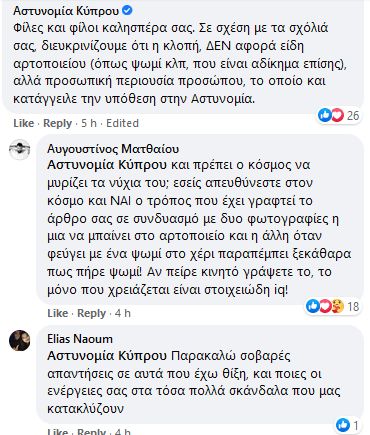Click the like reaction icon with count 26
Viewport: 370px width, 435px height.
pos(324,115)
